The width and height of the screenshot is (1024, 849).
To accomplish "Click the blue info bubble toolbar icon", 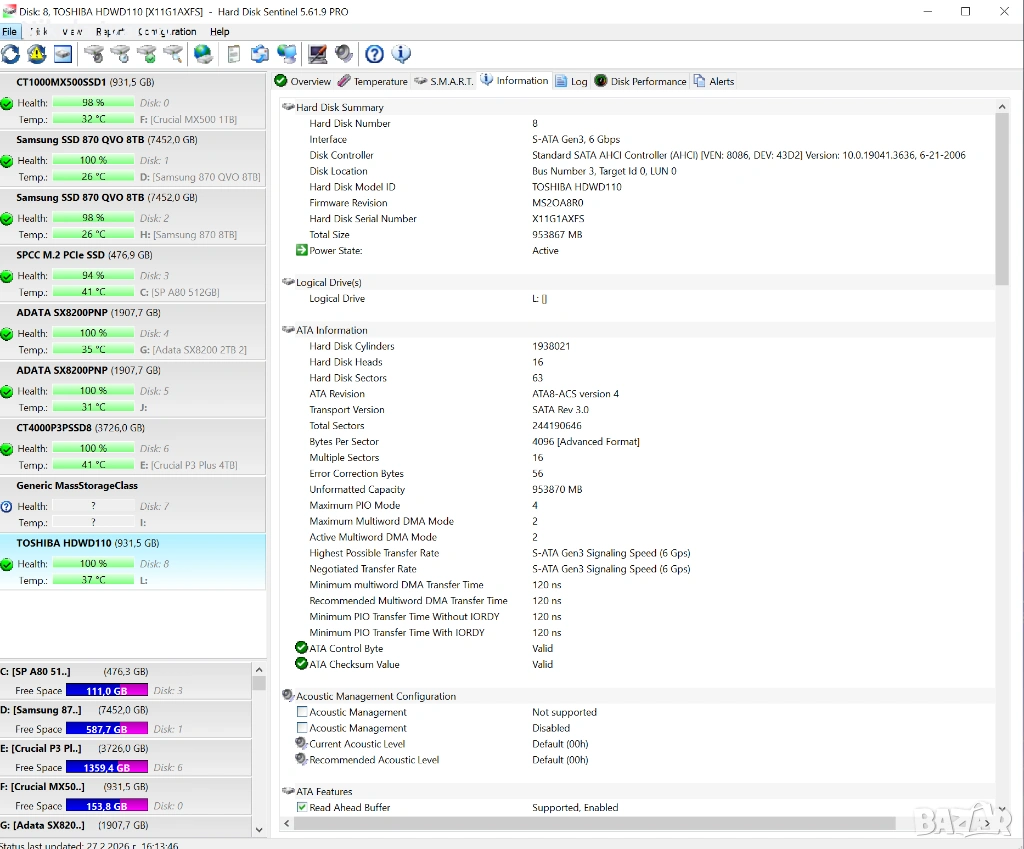I will pos(401,54).
